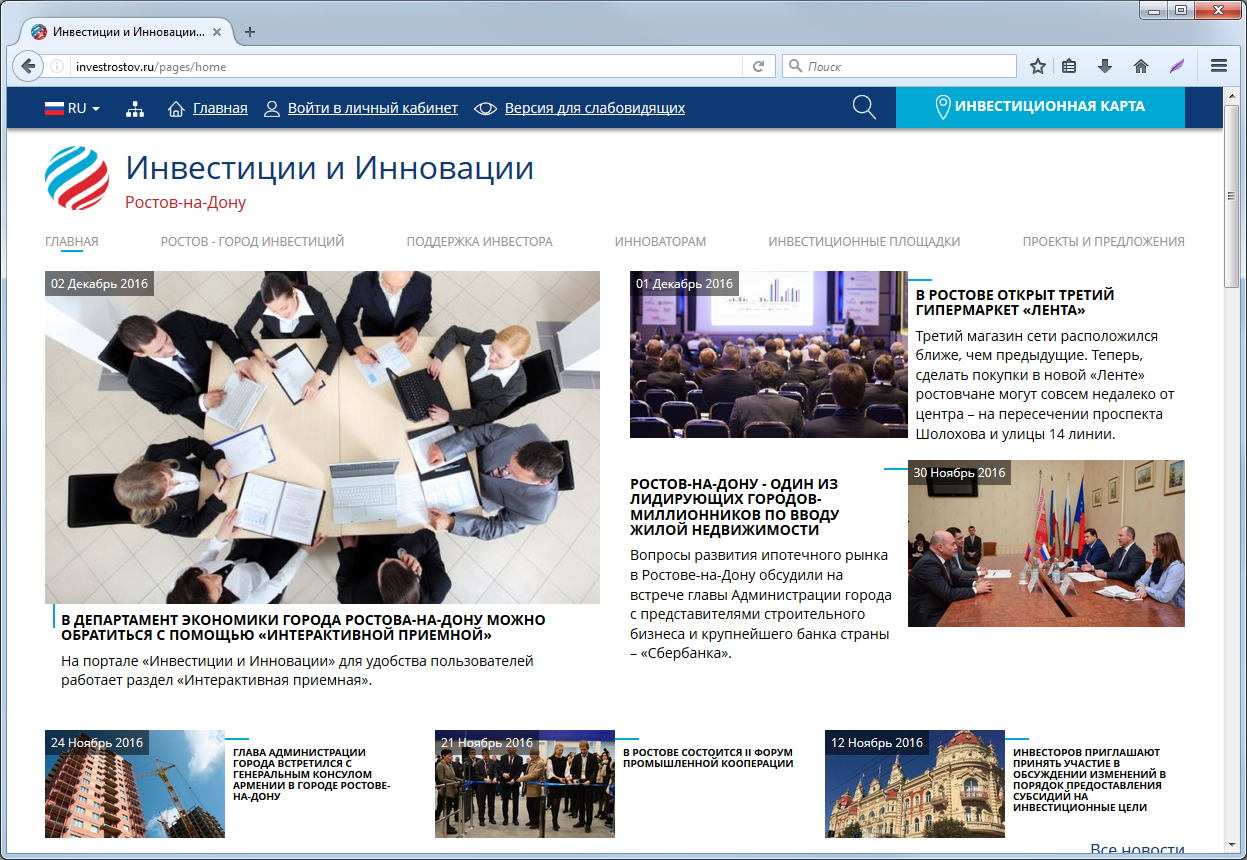Click the ribbon cutting photo 21 Ноябрь
Screen dimensions: 1247x860
point(525,783)
